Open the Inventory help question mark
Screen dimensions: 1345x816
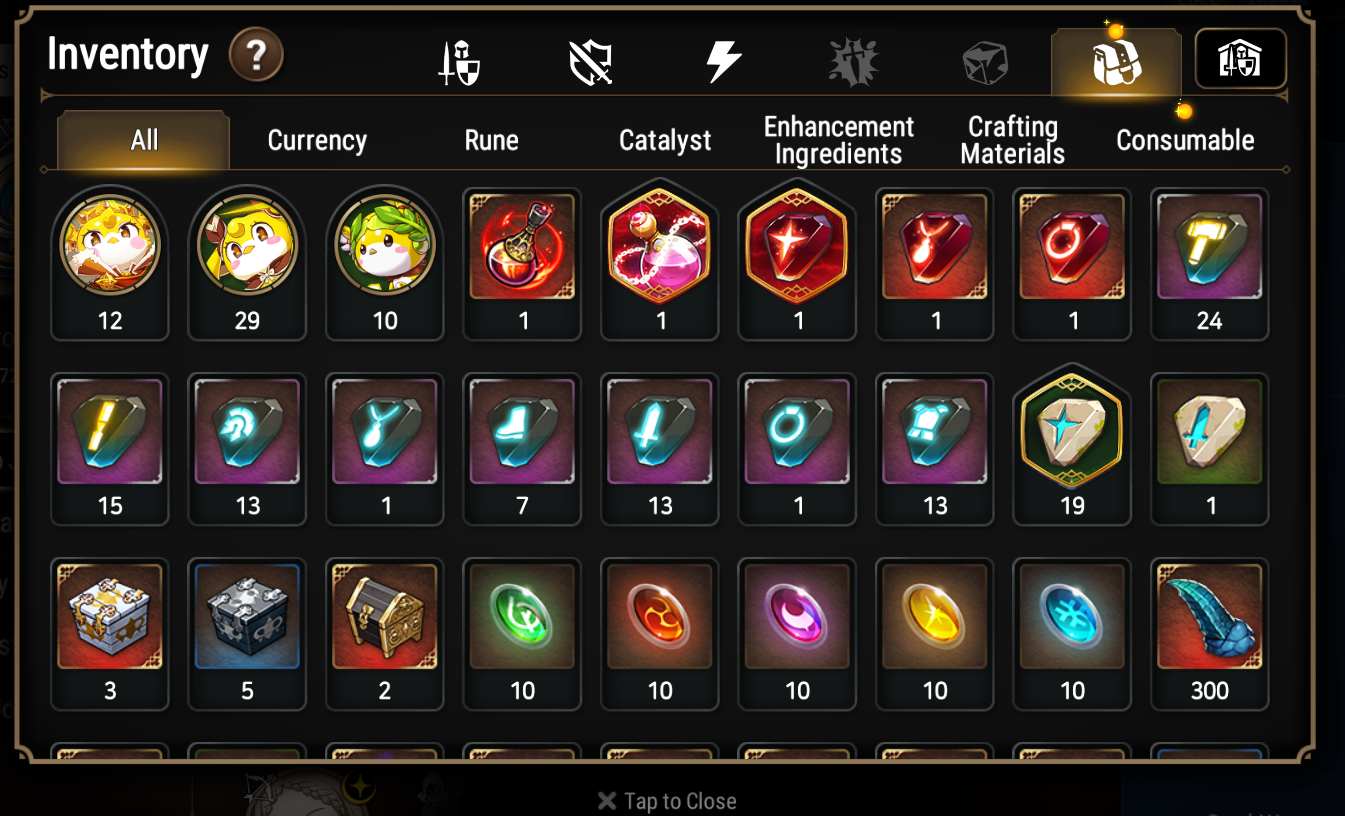click(256, 55)
